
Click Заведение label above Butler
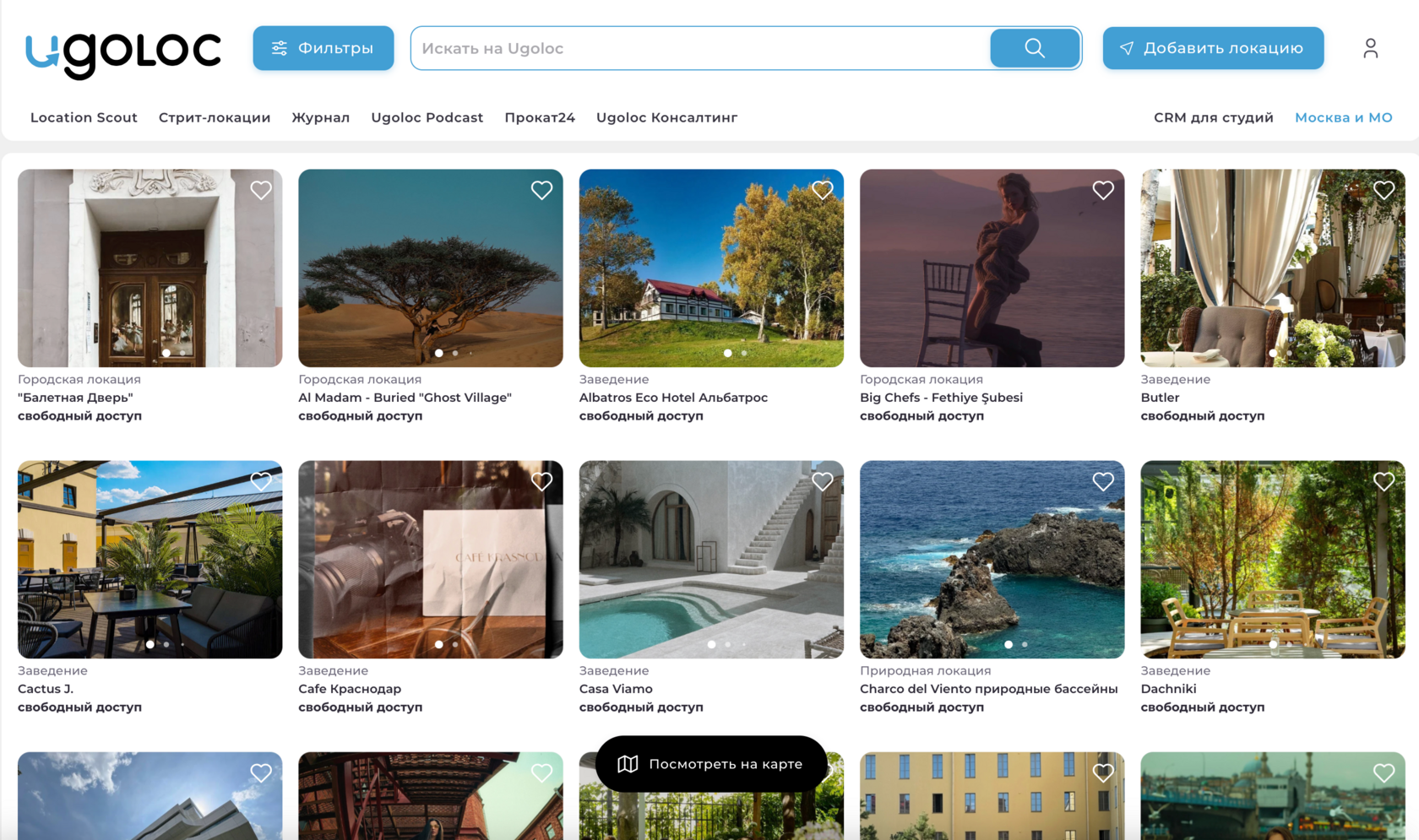pyautogui.click(x=1176, y=379)
